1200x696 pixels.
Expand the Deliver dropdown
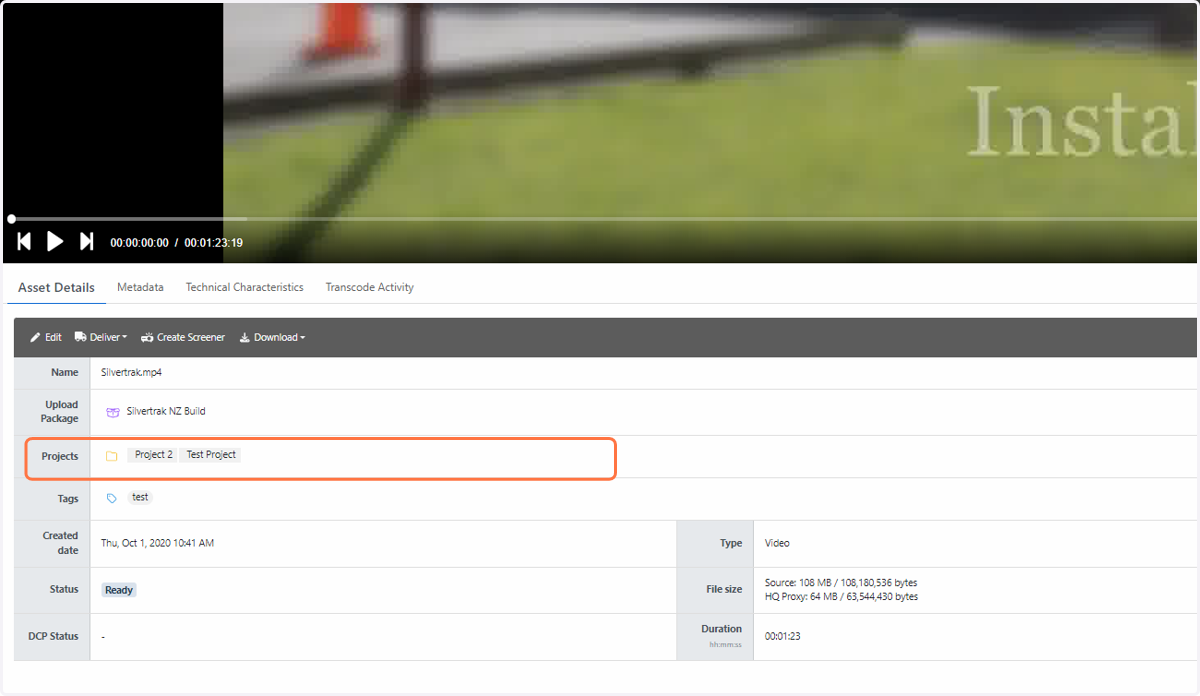101,337
